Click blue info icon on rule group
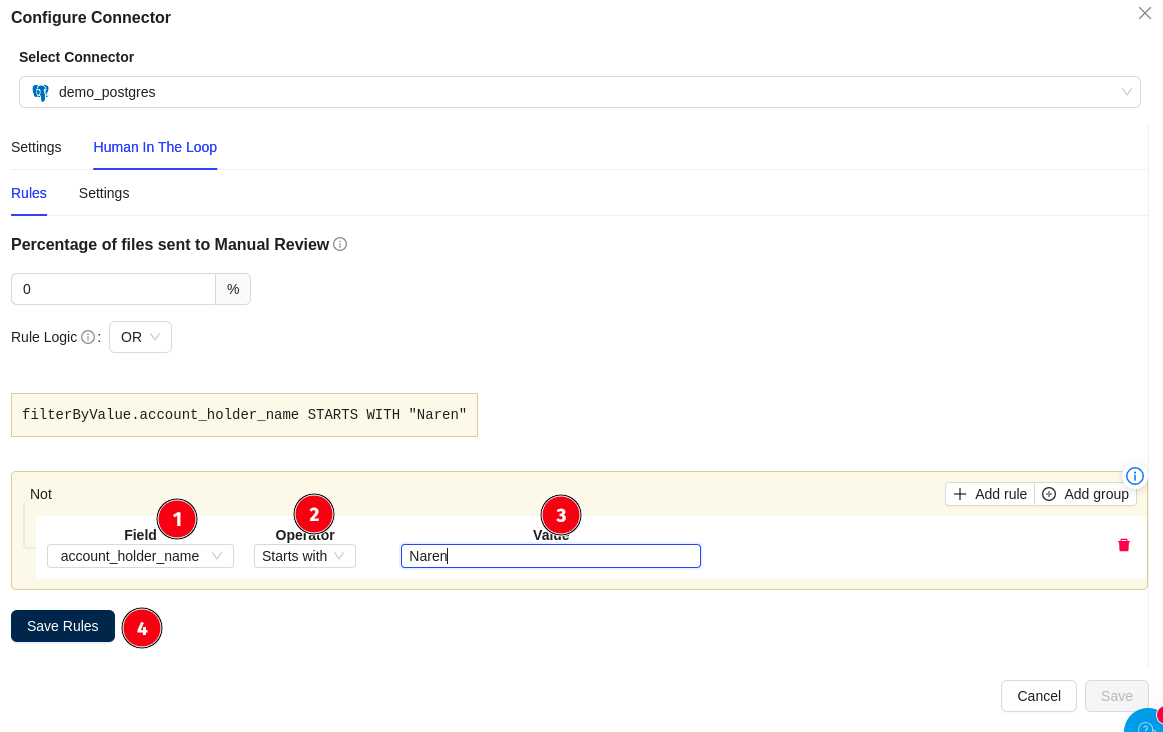 1134,476
